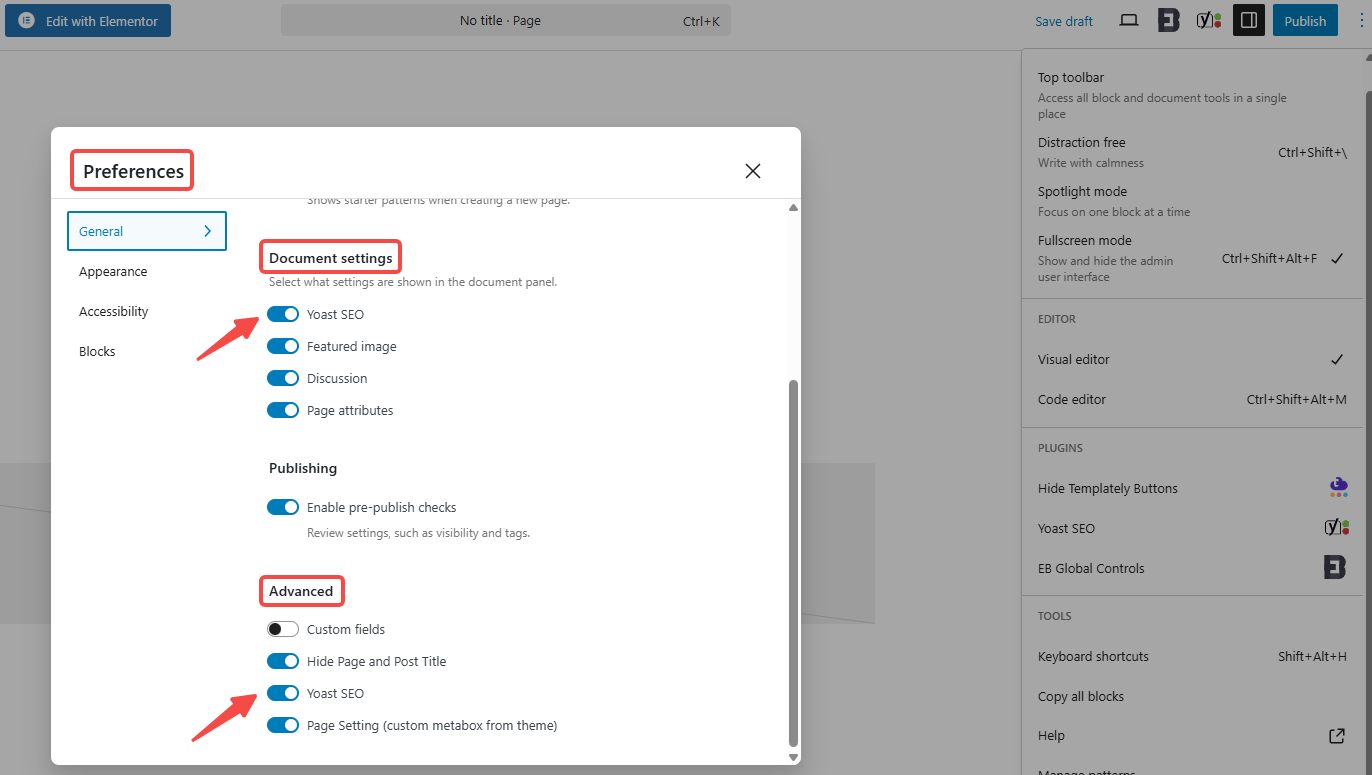This screenshot has width=1372, height=775.
Task: Click the Publish button
Action: pyautogui.click(x=1305, y=20)
